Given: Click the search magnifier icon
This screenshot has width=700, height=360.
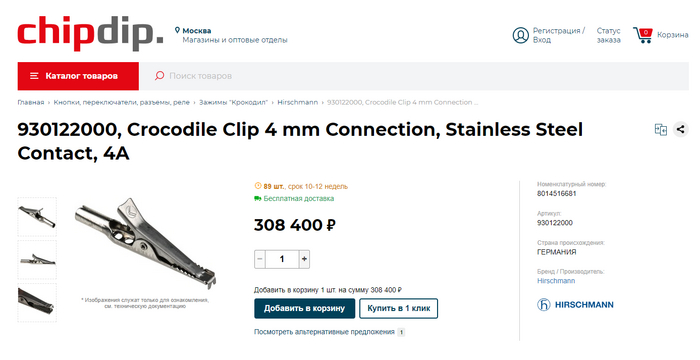Looking at the screenshot, I should (159, 75).
